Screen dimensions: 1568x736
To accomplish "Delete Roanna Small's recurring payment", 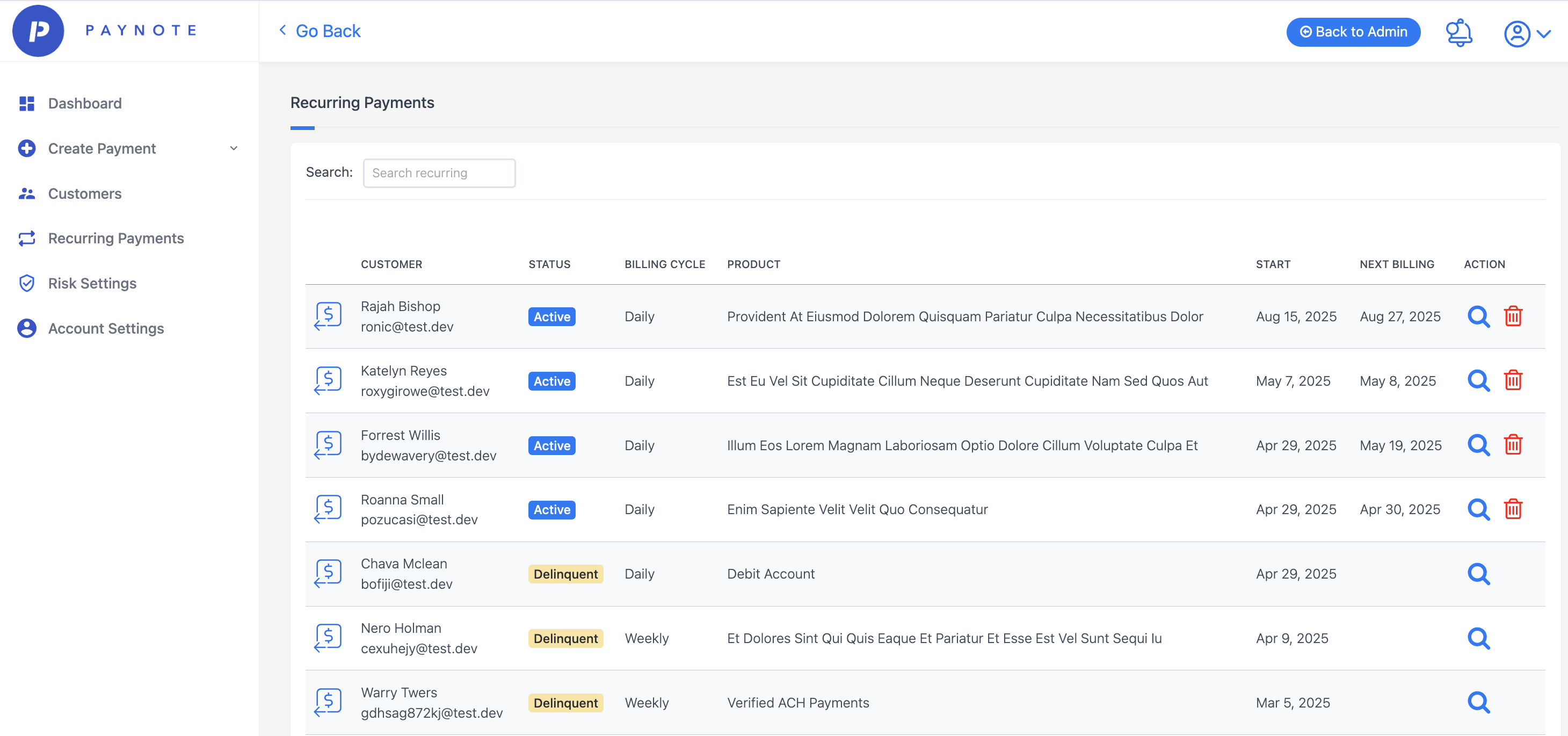I will point(1513,509).
